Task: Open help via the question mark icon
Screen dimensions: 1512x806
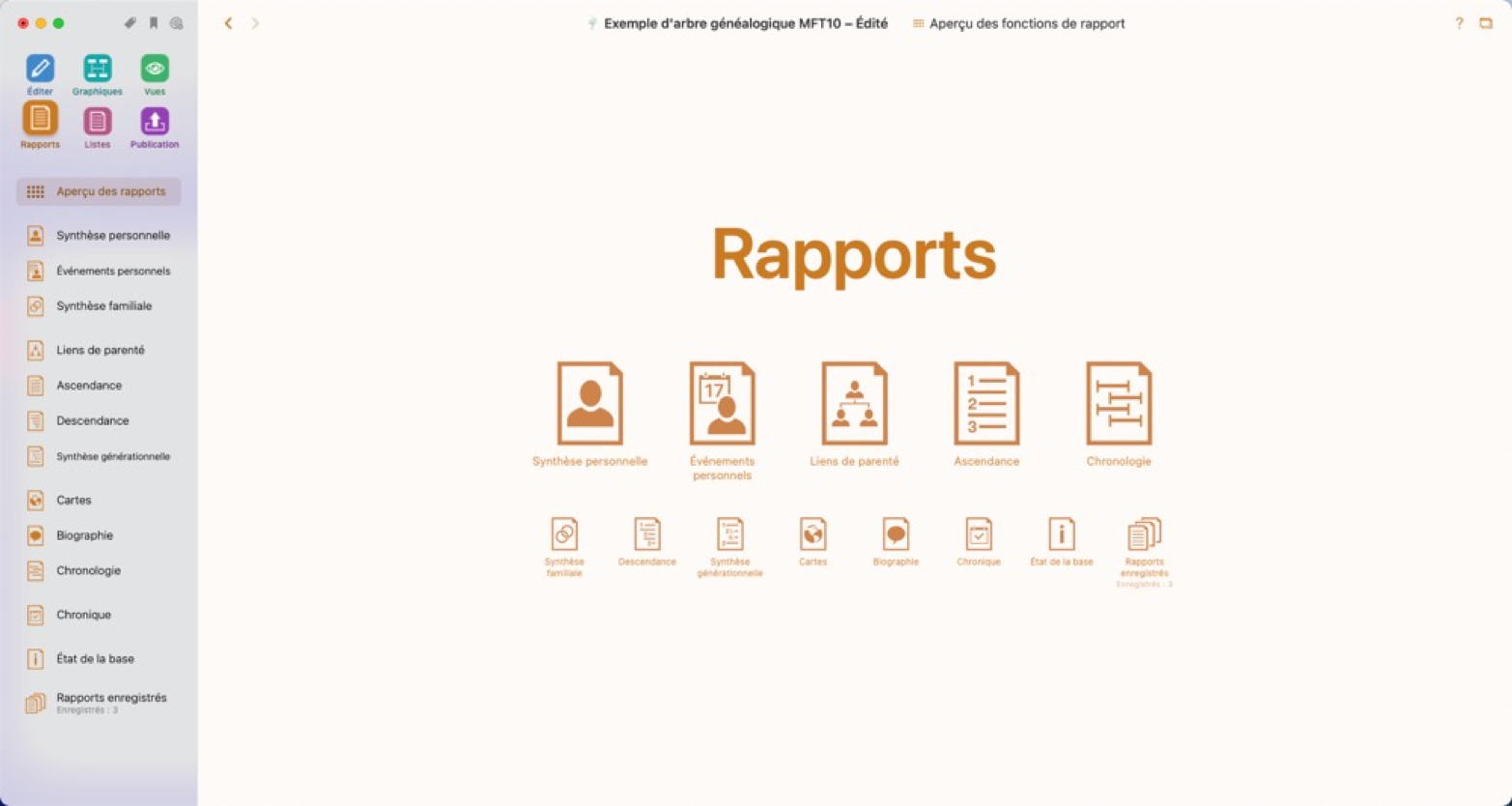Action: [x=1459, y=23]
